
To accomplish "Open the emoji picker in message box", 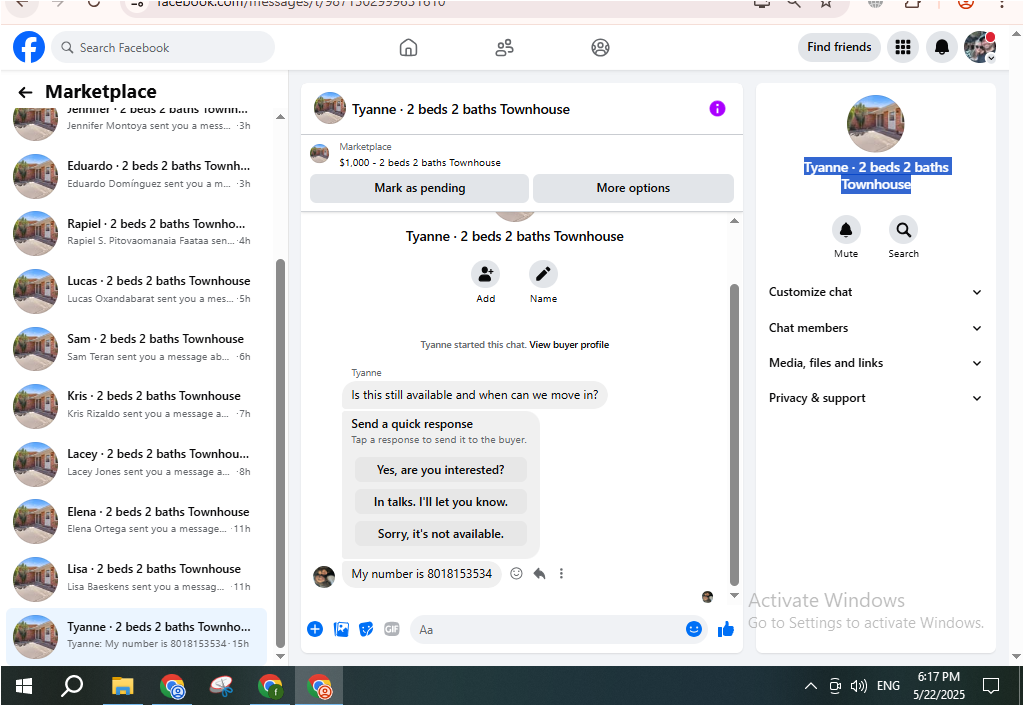I will point(694,629).
